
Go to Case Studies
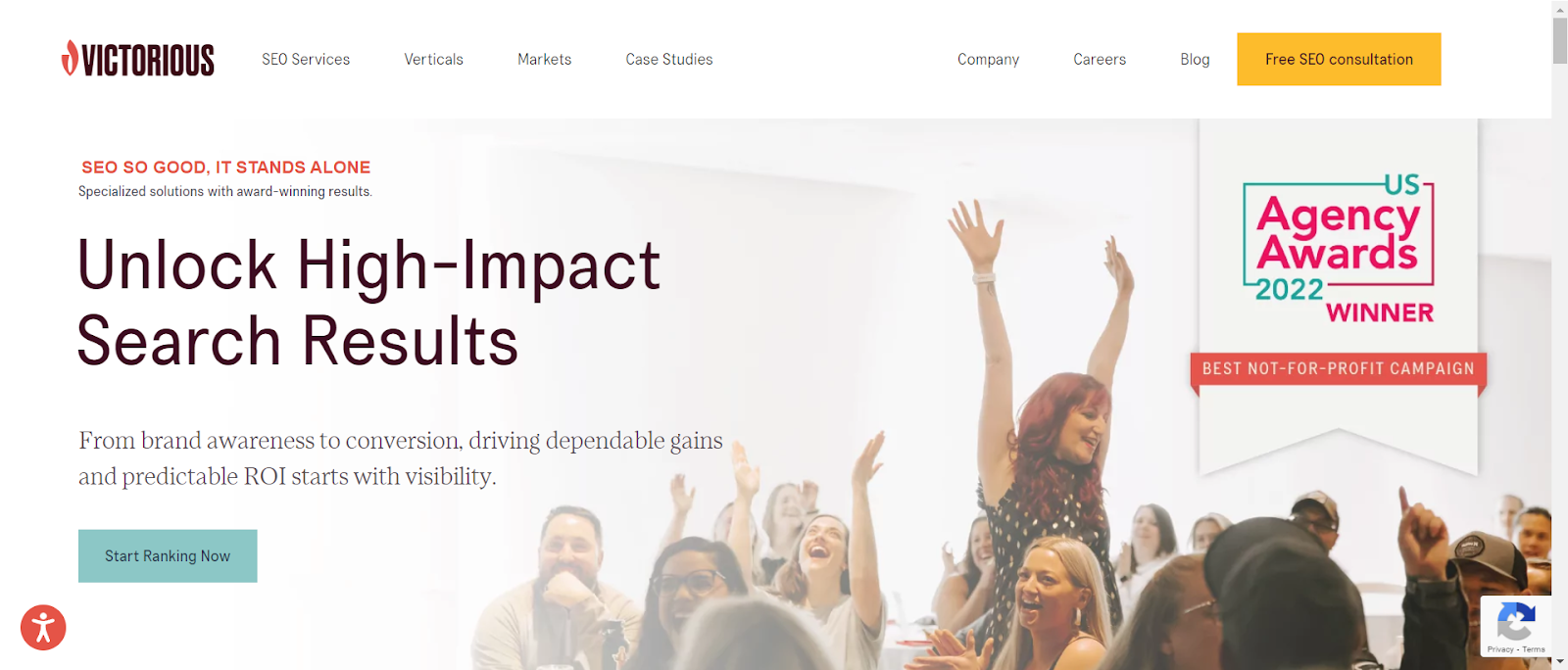click(669, 59)
